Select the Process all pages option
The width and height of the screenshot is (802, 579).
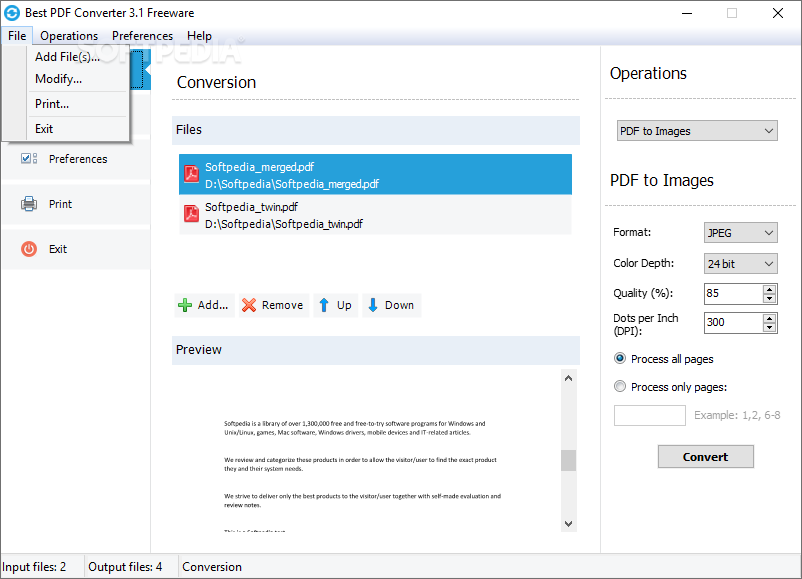(619, 359)
